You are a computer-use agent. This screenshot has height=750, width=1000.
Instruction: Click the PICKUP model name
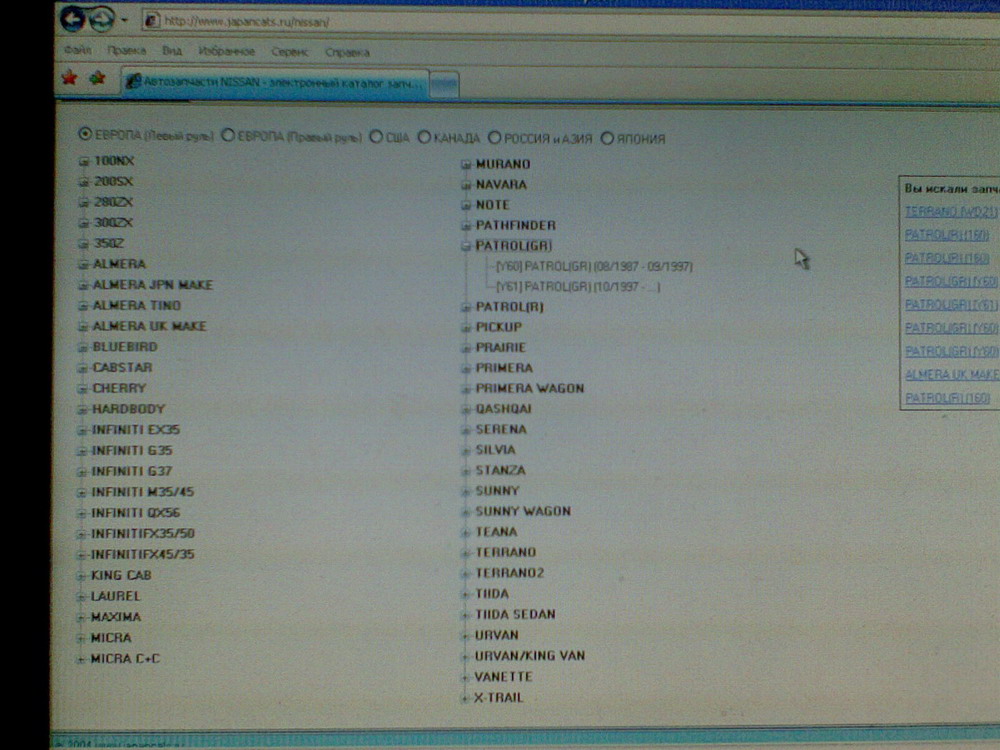click(x=499, y=327)
